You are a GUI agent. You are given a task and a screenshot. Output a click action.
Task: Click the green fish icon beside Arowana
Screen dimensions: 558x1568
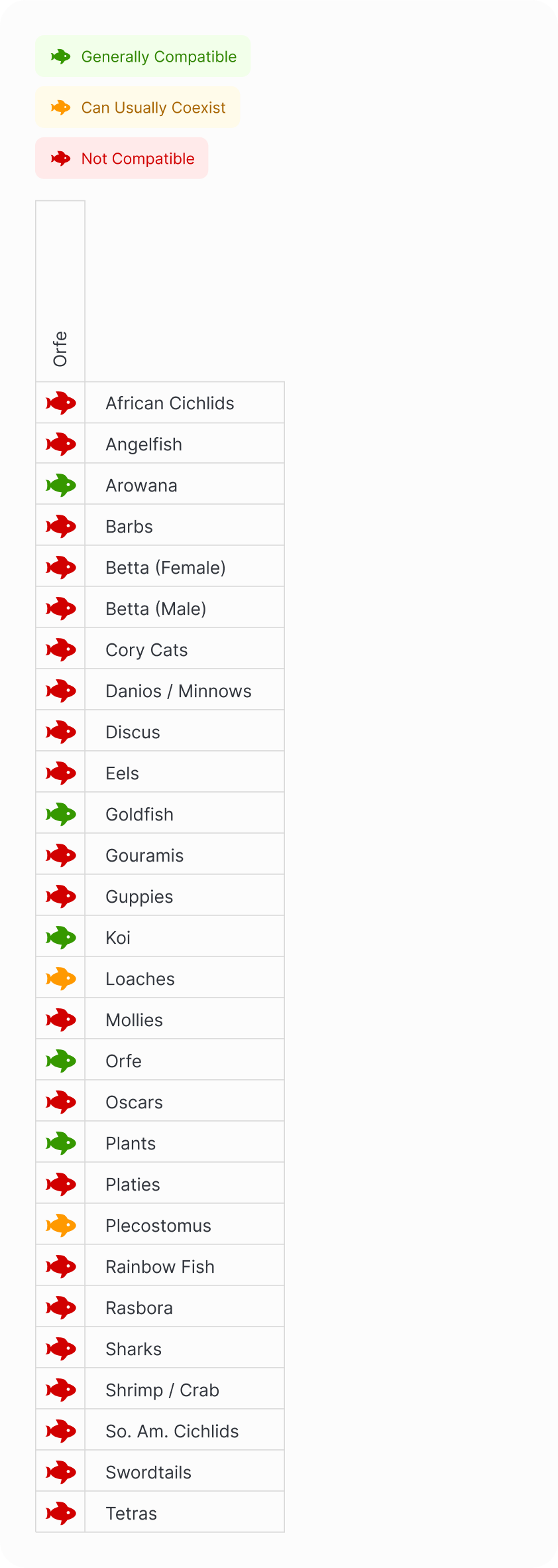tap(61, 486)
